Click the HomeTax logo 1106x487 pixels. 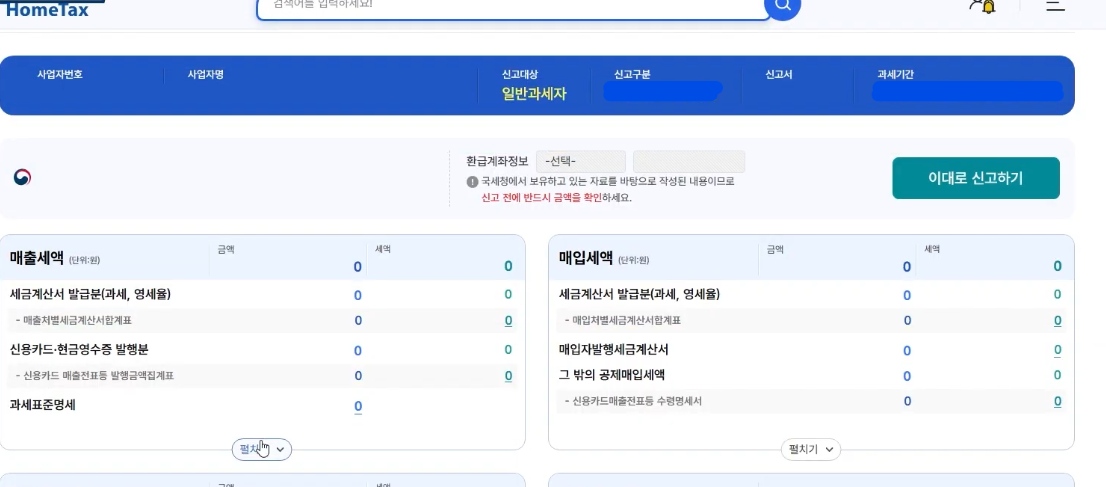(x=47, y=8)
